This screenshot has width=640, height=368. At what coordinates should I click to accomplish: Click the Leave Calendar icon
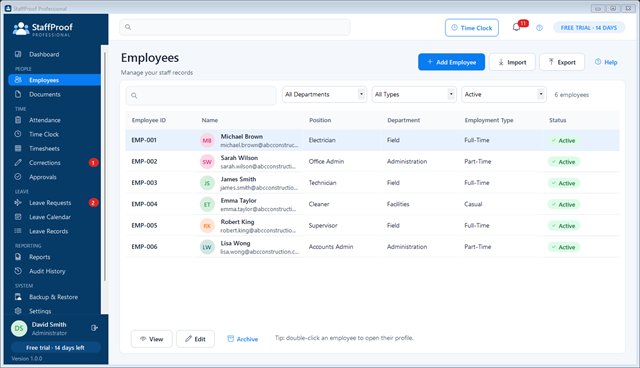[18, 217]
